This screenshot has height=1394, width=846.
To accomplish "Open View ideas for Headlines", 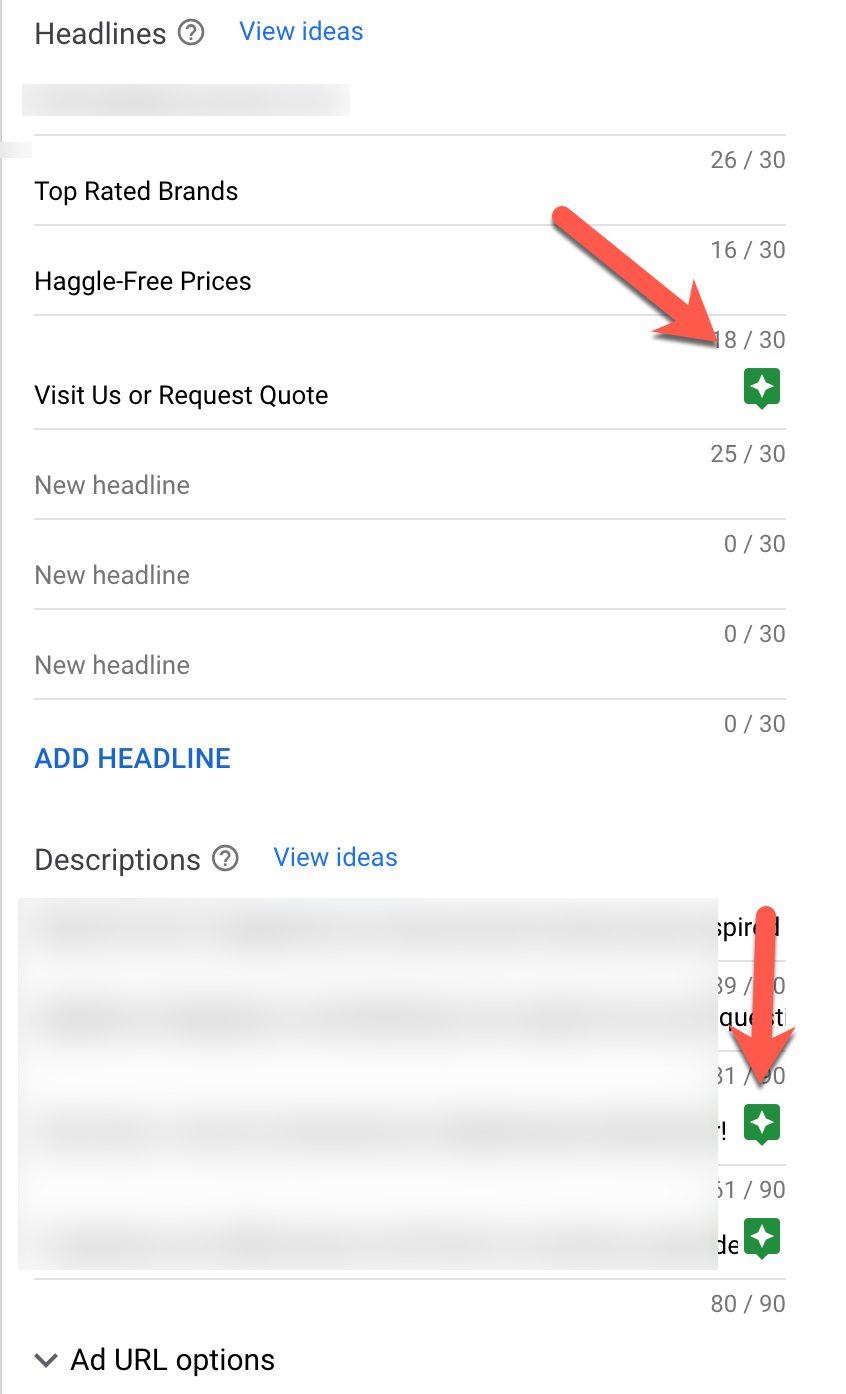I will click(x=301, y=32).
